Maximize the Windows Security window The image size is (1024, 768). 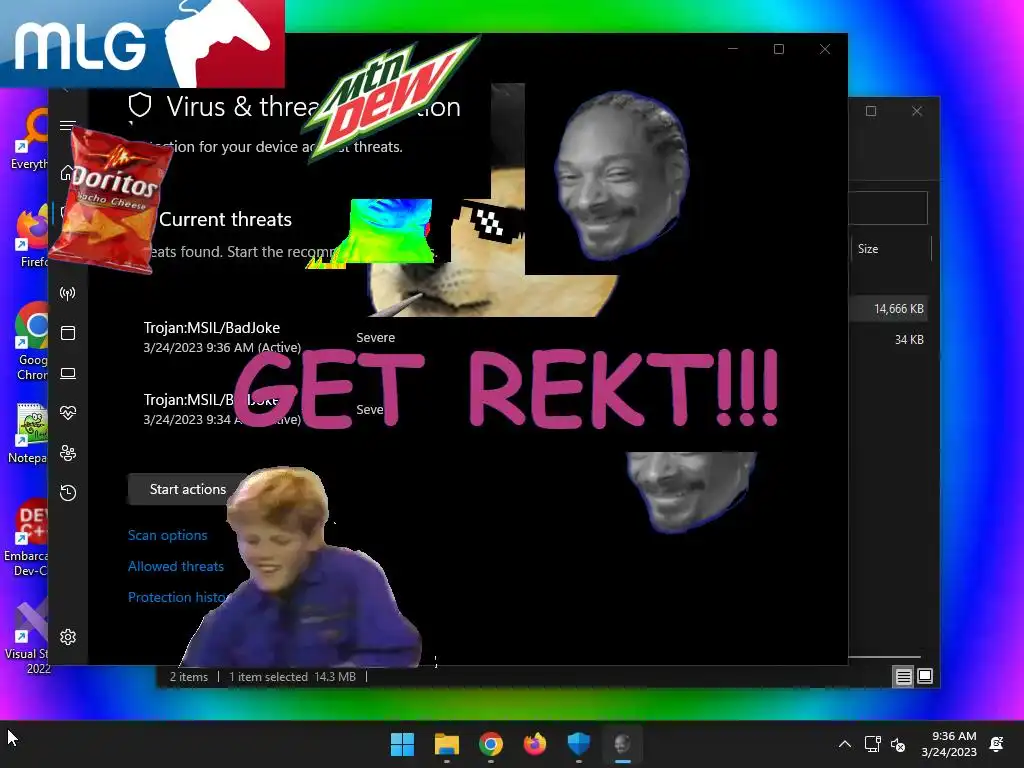[778, 49]
